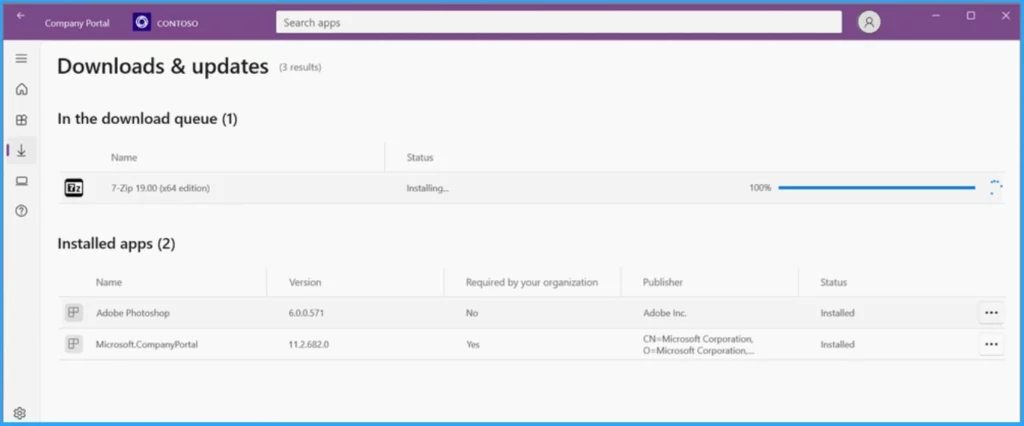The width and height of the screenshot is (1024, 426).
Task: Click the 7-Zip app icon
Action: pyautogui.click(x=74, y=188)
